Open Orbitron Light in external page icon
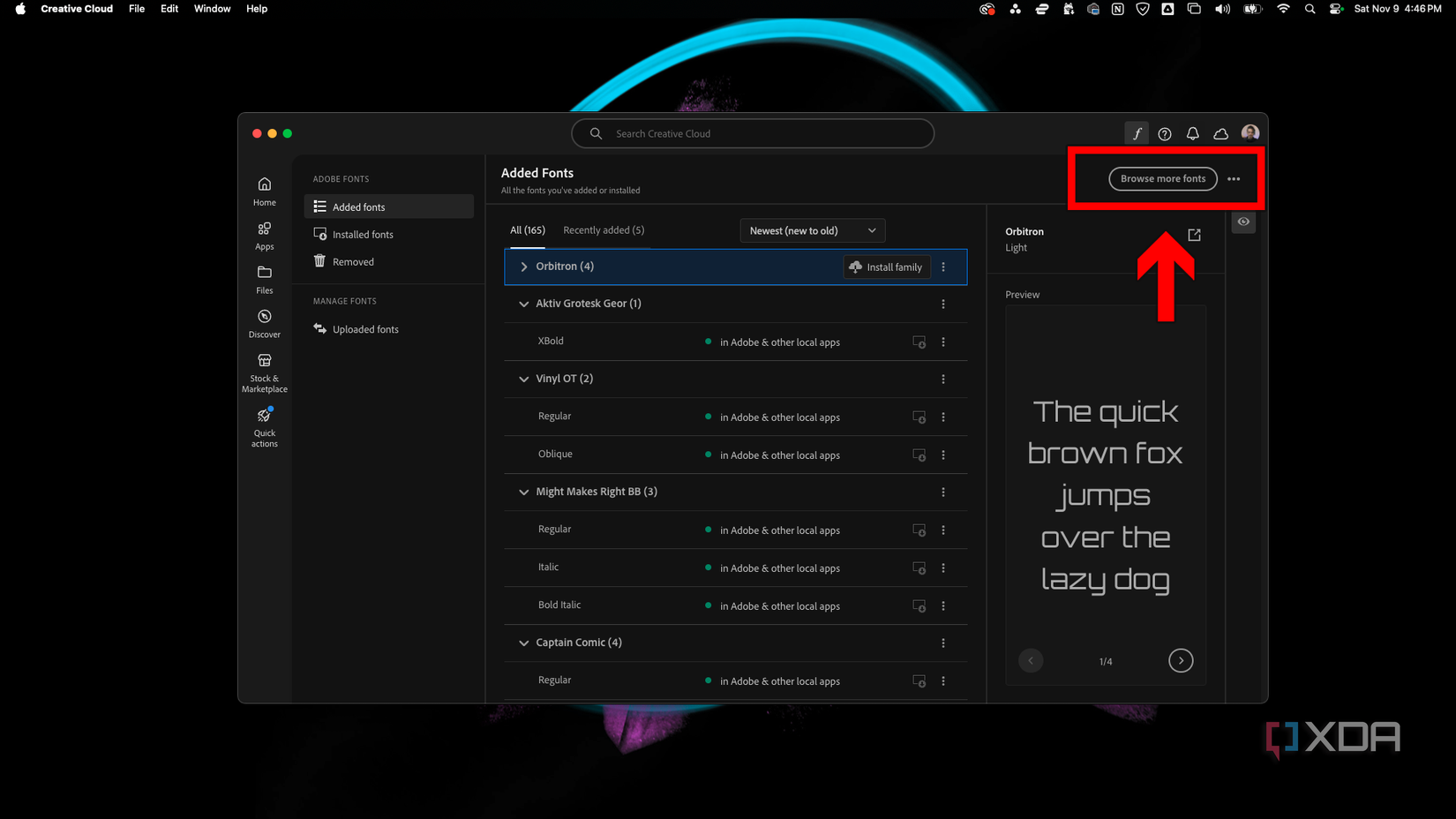 point(1194,235)
